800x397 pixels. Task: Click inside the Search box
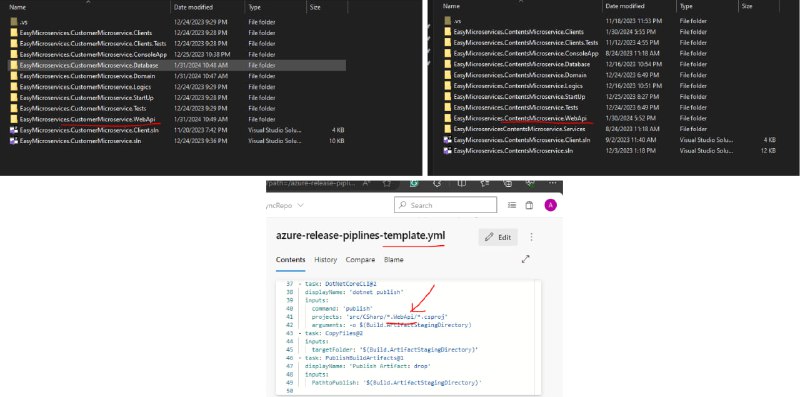point(445,205)
